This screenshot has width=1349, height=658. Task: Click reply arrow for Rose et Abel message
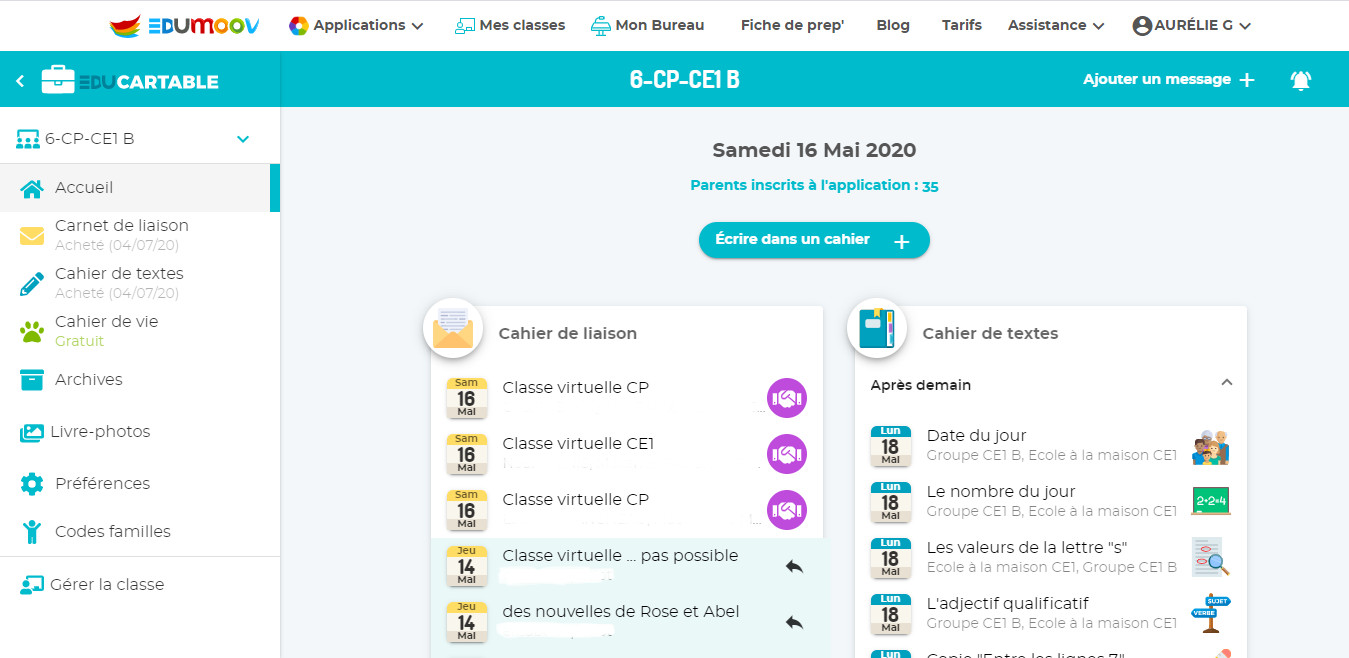click(x=794, y=622)
